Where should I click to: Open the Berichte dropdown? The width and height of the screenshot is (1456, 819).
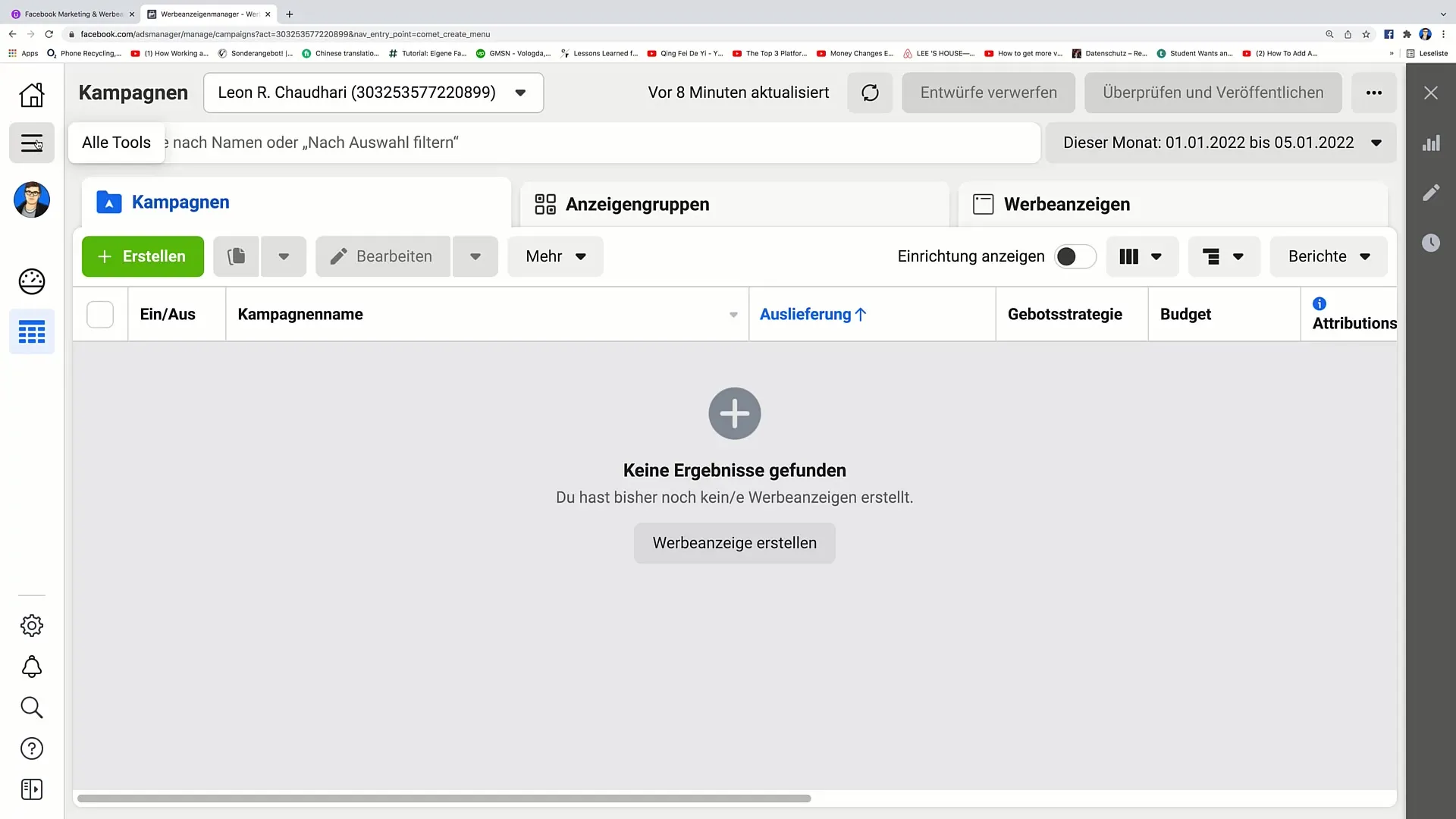click(1329, 256)
